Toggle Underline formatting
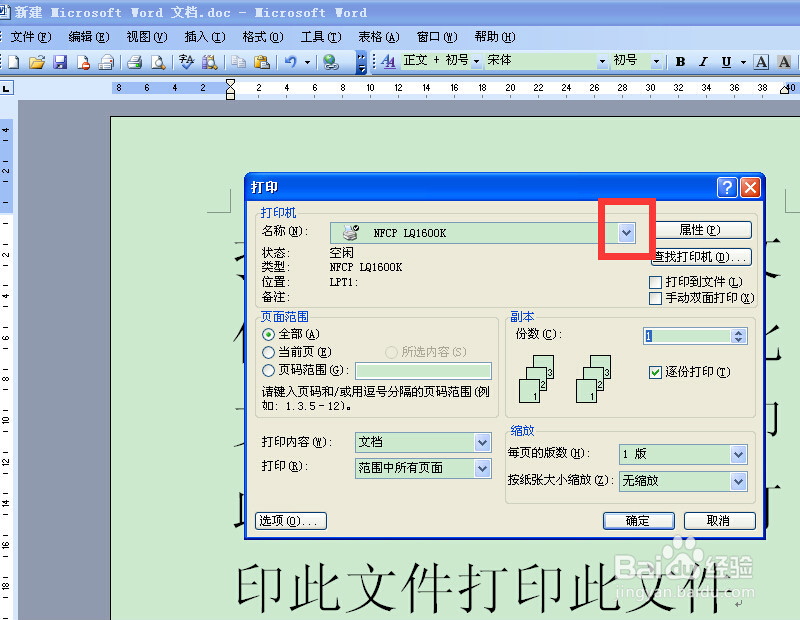 click(726, 62)
